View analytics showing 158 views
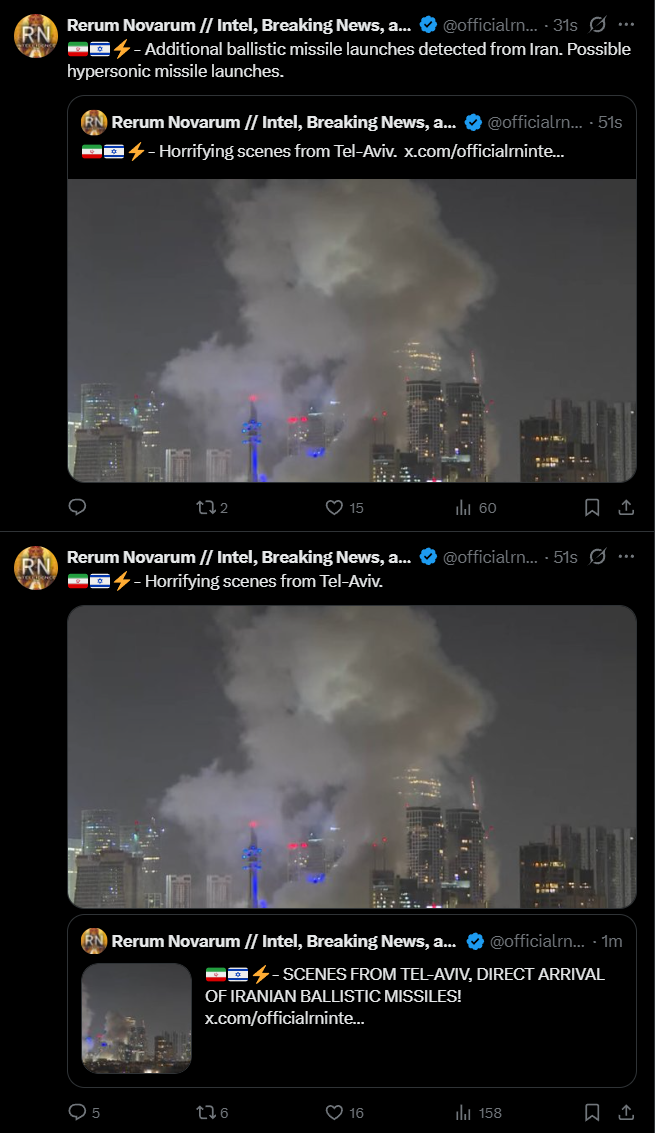This screenshot has height=1133, width=655. pyautogui.click(x=479, y=1113)
